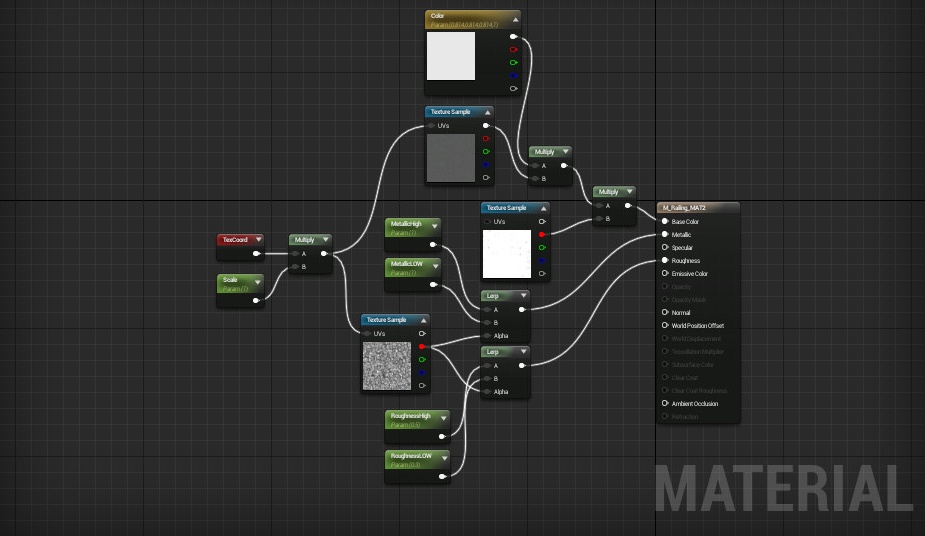Viewport: 925px width, 536px height.
Task: Expand dropdown arrow on lower Lerp node
Action: point(523,351)
